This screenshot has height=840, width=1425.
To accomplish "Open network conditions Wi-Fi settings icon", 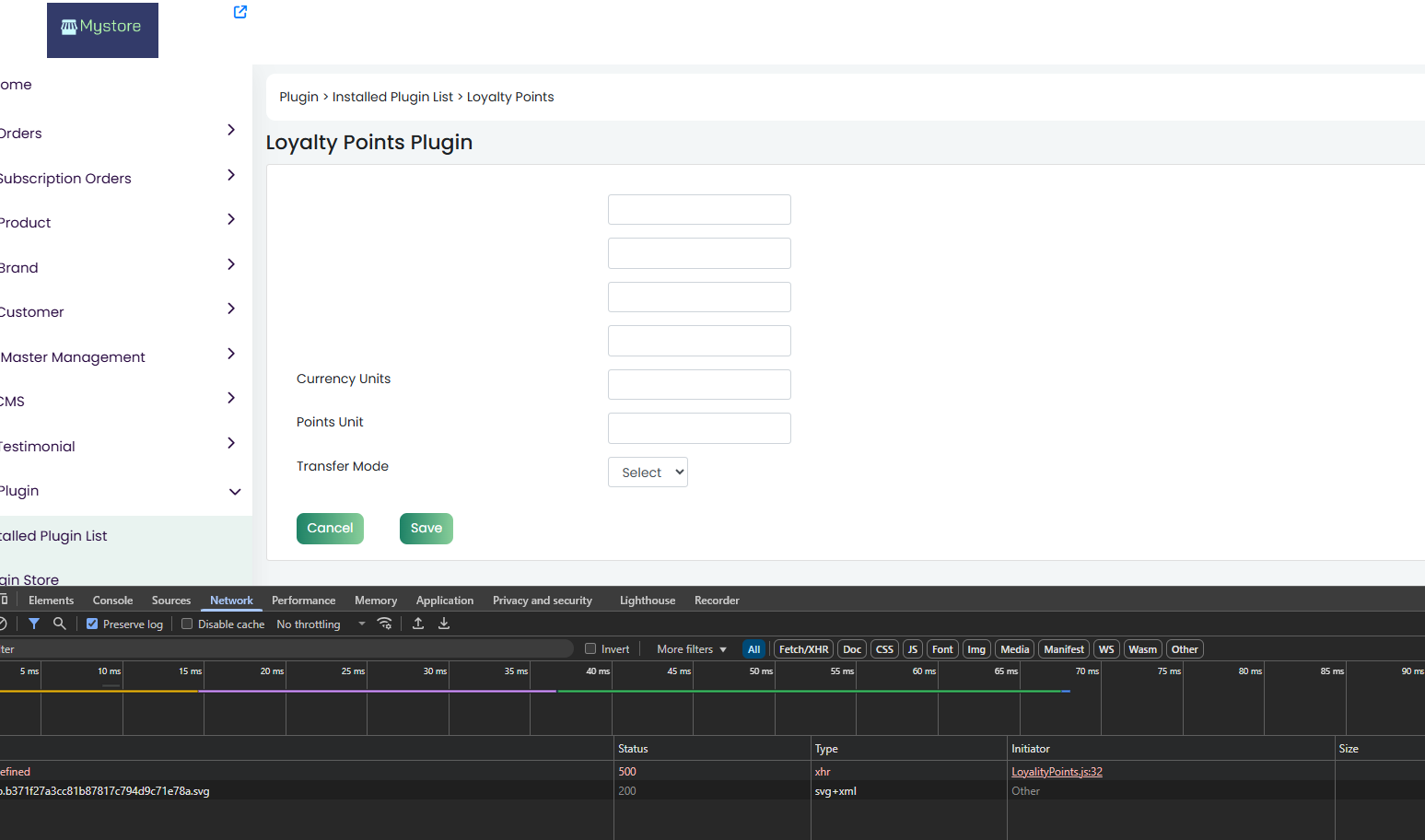I will tap(385, 624).
